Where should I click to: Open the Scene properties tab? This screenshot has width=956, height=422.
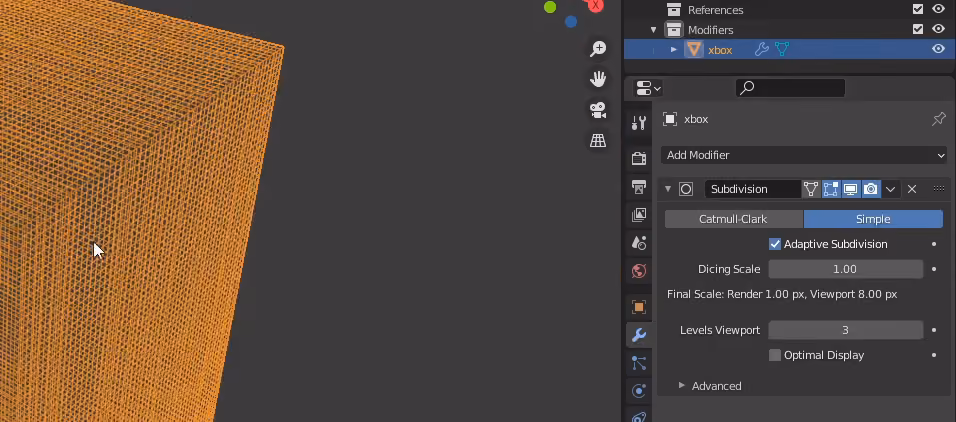pos(639,243)
